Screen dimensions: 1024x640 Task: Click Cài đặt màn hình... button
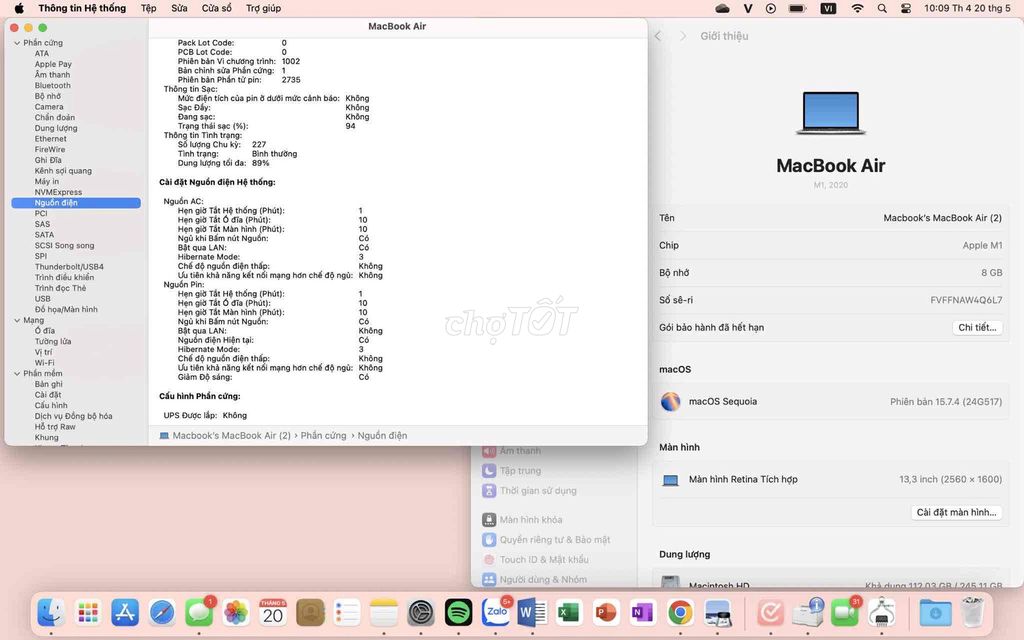(x=956, y=512)
